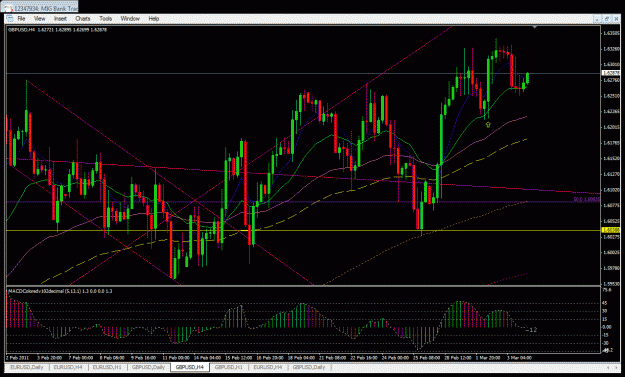Click the current price label on scale
The height and width of the screenshot is (377, 625).
[611, 73]
